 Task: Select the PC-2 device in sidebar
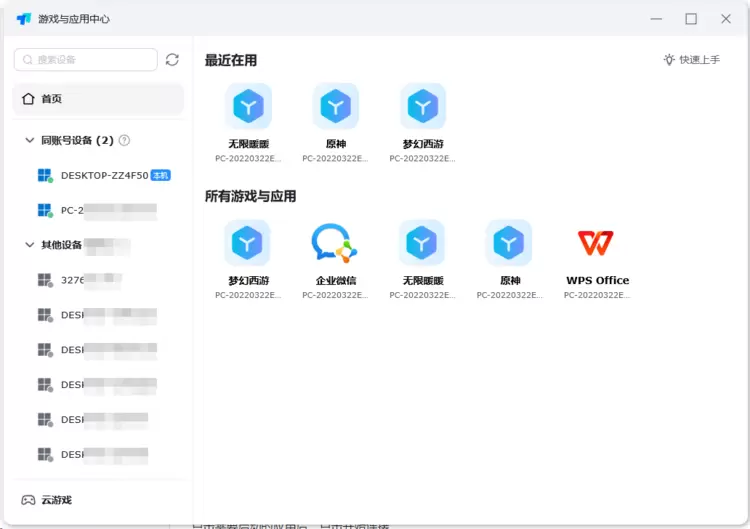pos(98,210)
